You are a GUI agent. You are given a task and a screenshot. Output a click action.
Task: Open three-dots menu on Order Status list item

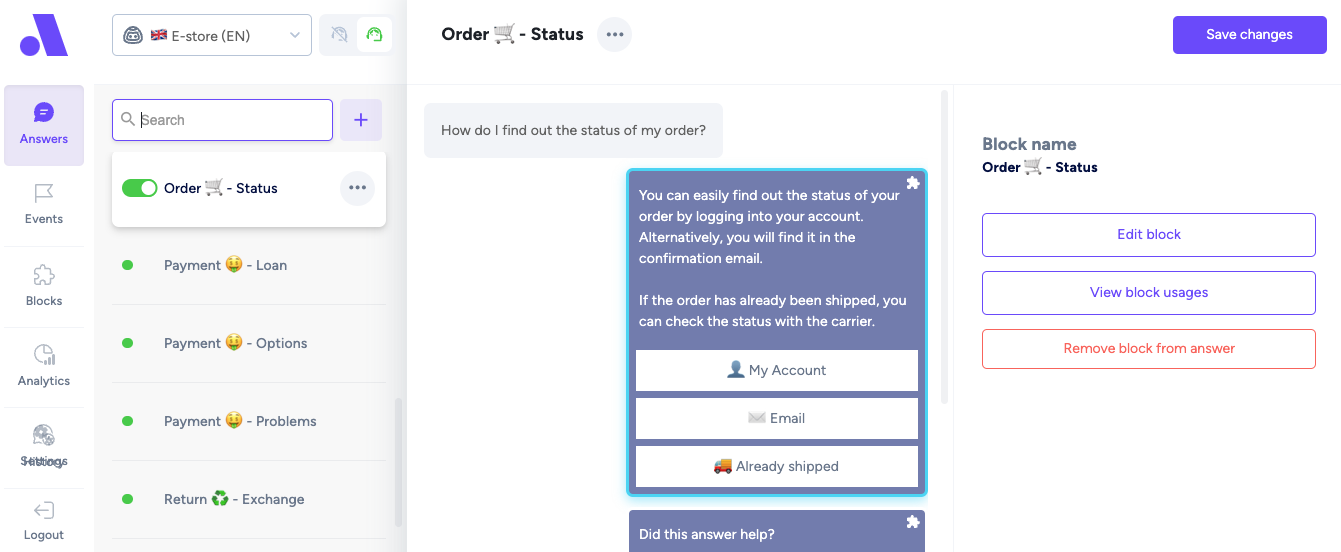(x=358, y=188)
